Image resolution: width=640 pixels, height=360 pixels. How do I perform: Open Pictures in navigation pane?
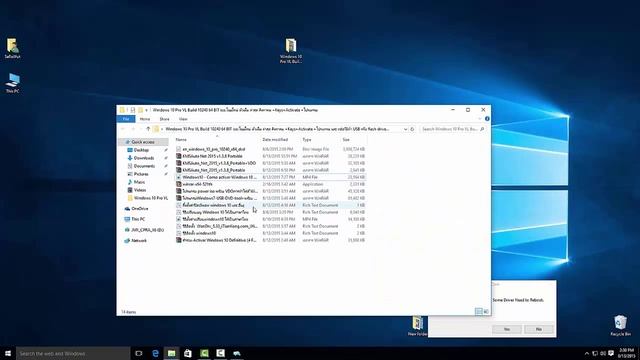click(x=141, y=174)
